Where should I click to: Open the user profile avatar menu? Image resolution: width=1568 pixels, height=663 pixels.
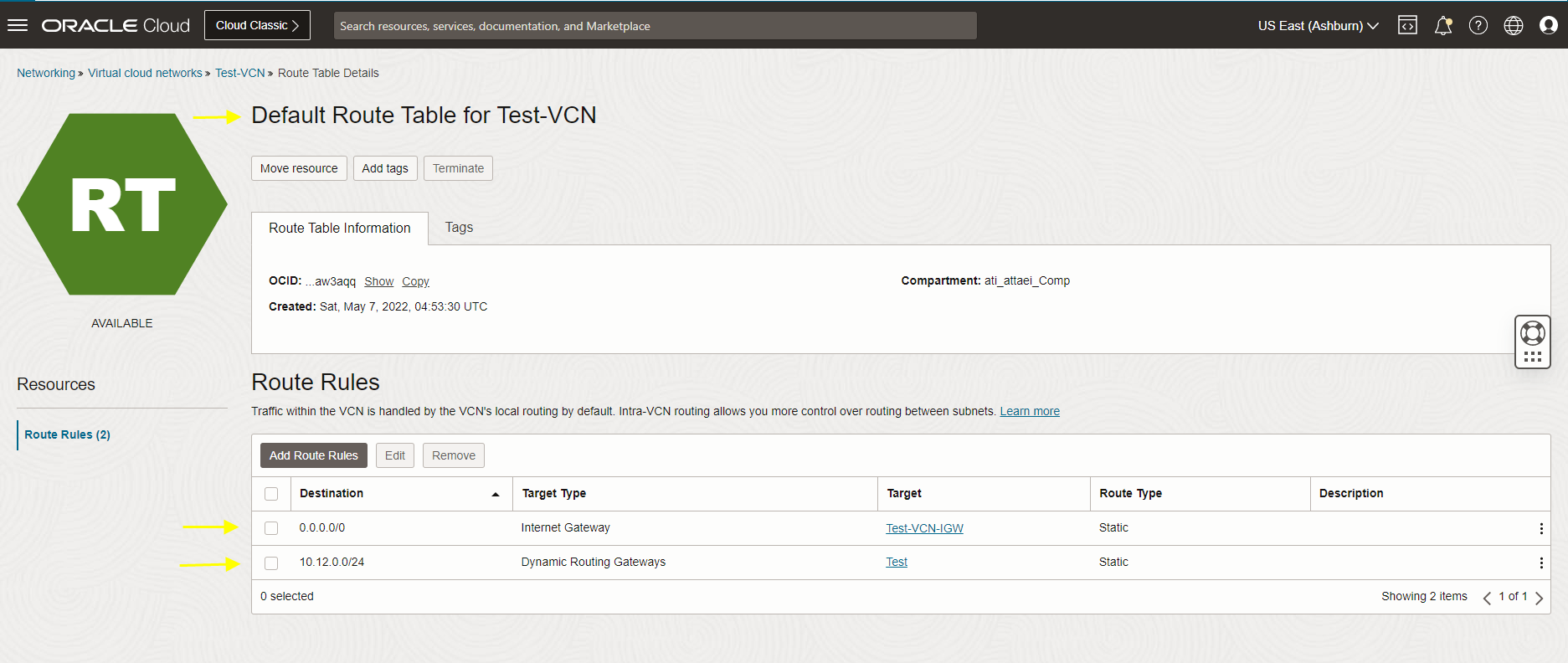[1548, 26]
